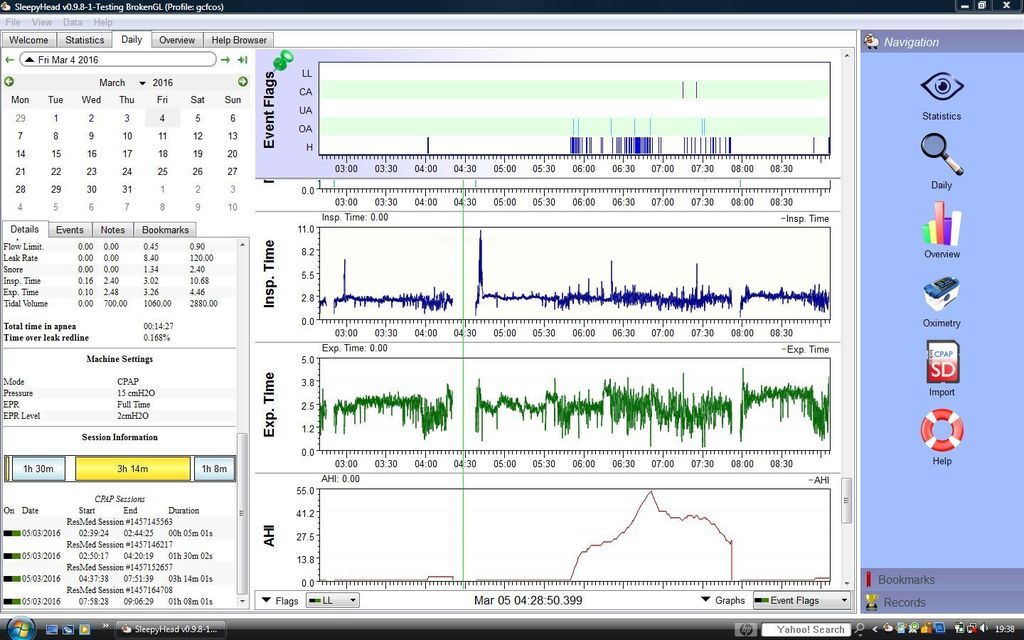Click 'Total time in apnea' text
Image resolution: width=1024 pixels, height=640 pixels.
[40, 327]
